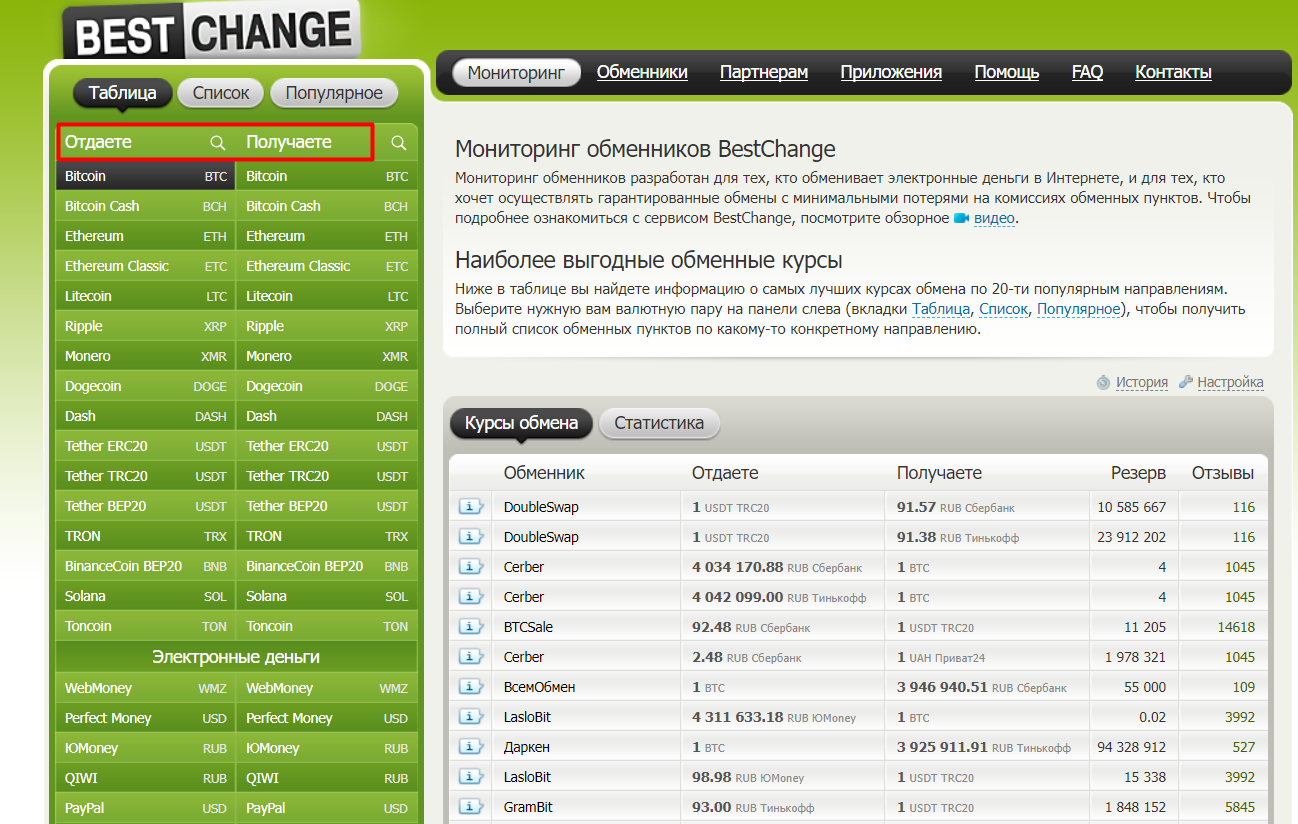
Task: Choose Dogecoin DOGE in the Получаете column
Action: coord(327,386)
